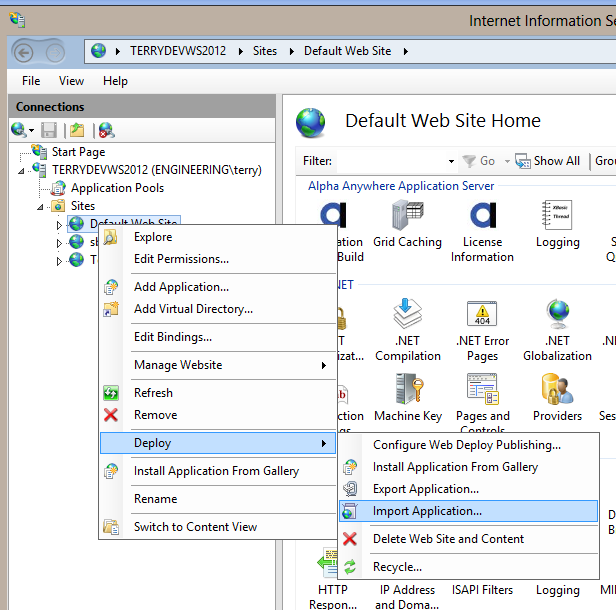616x610 pixels.
Task: Click the Up folder toolbar icon
Action: pyautogui.click(x=77, y=130)
